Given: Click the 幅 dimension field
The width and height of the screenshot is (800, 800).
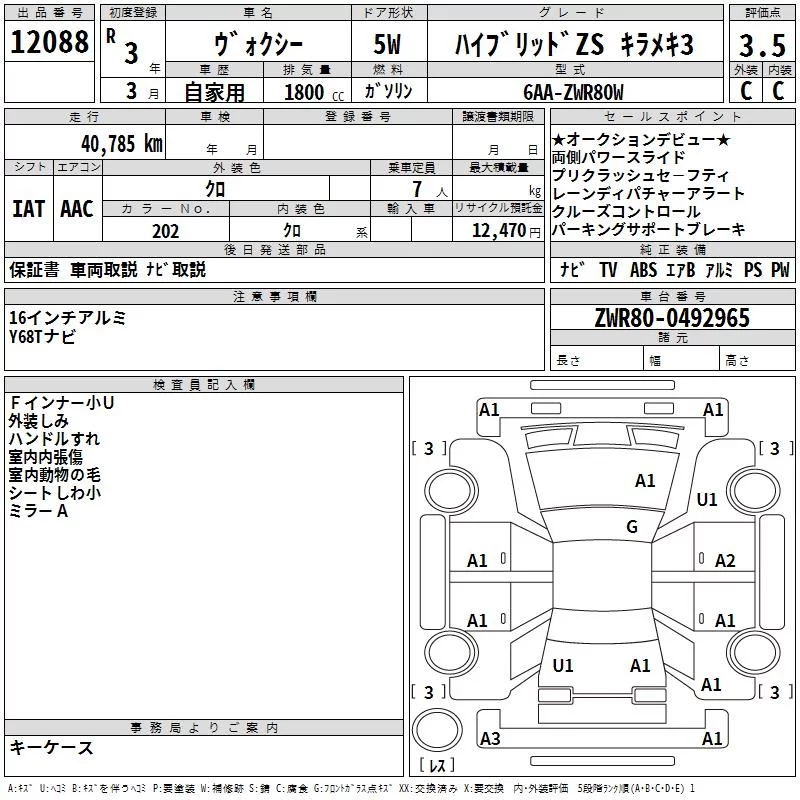Looking at the screenshot, I should point(681,360).
